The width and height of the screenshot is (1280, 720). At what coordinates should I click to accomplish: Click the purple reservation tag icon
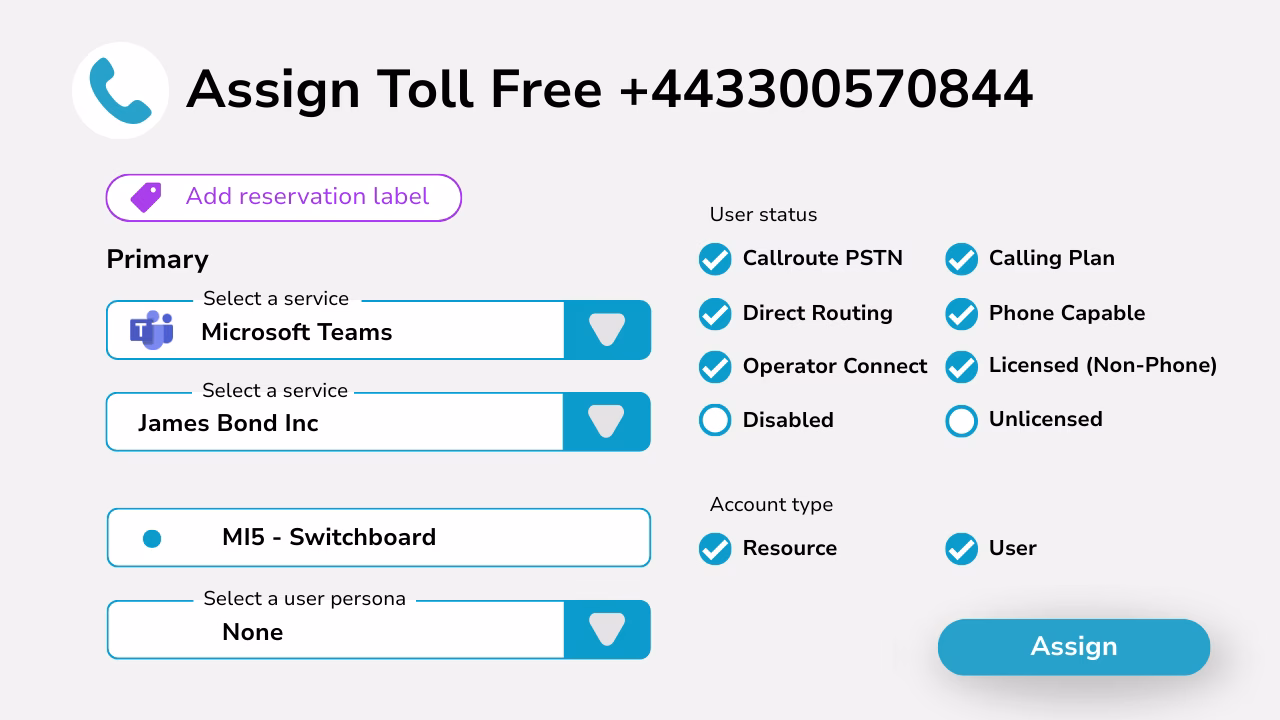[146, 197]
